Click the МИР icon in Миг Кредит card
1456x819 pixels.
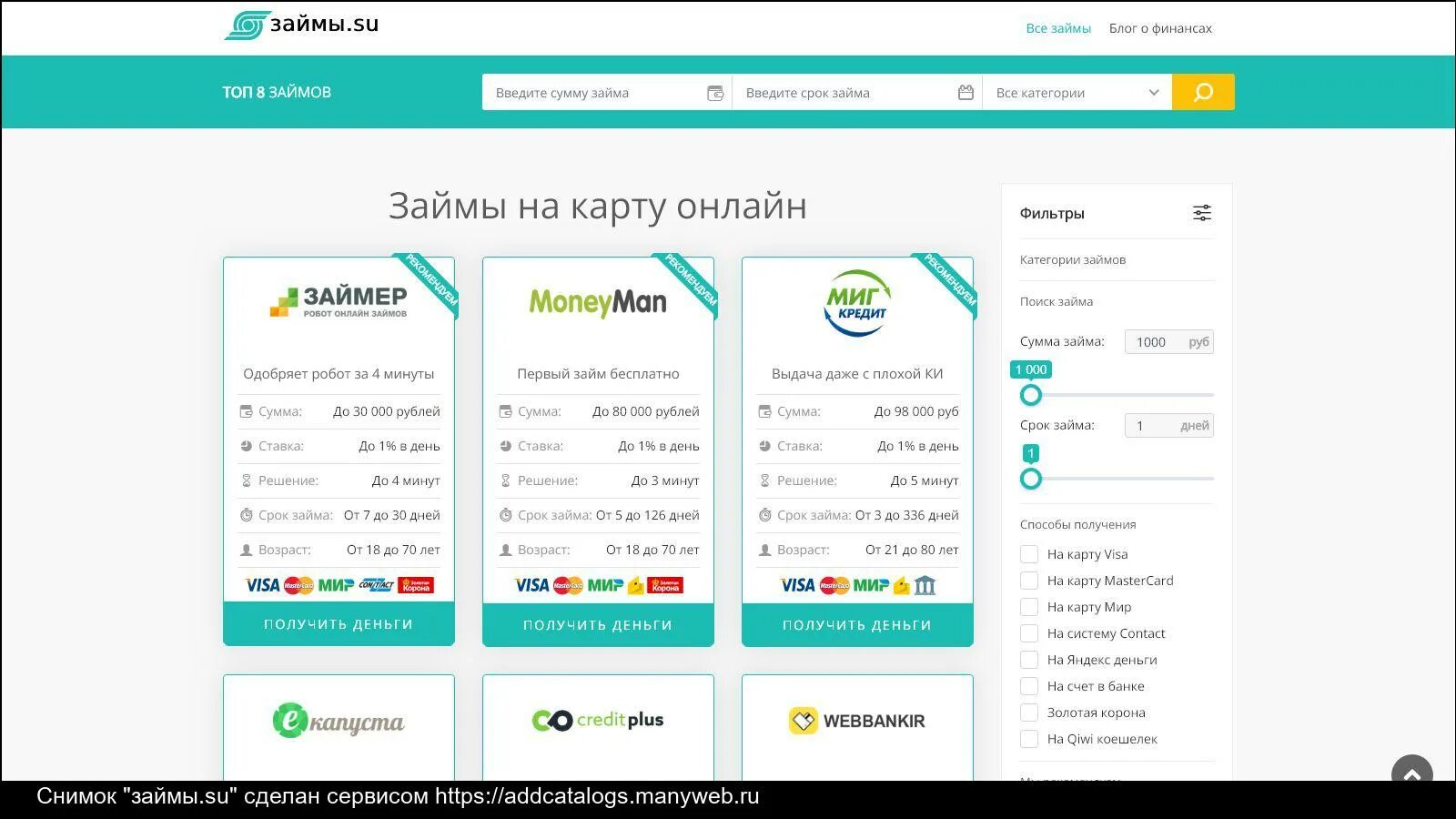(871, 585)
